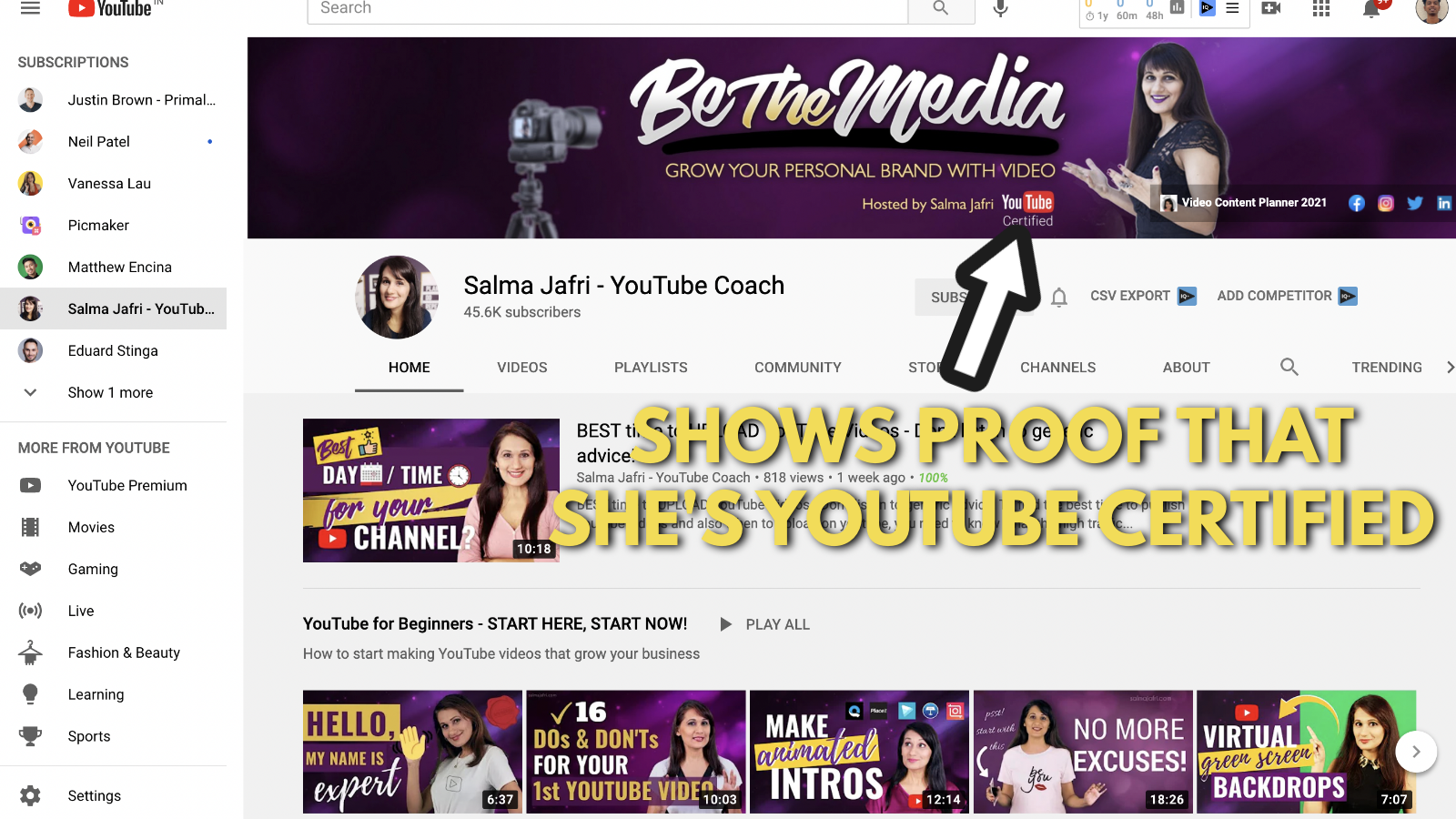Open Vanessa Lau subscription channel

(113, 184)
